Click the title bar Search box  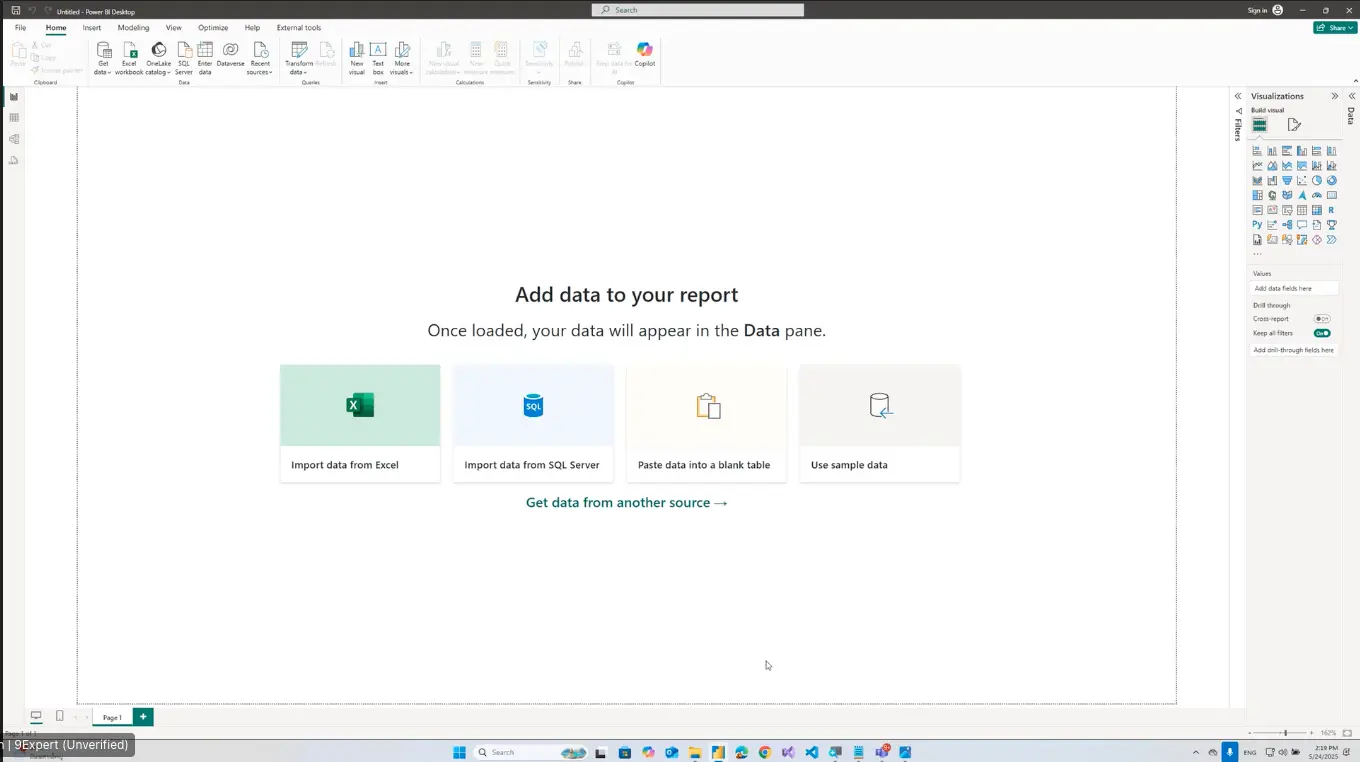(x=697, y=10)
